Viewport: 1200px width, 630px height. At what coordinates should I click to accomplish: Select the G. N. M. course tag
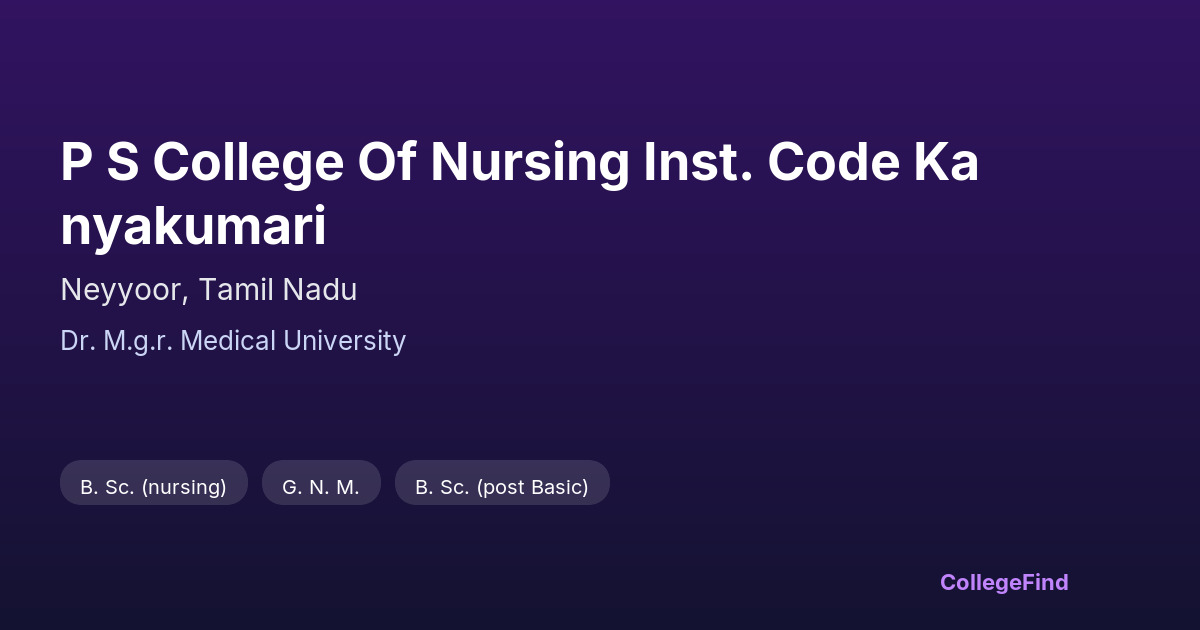click(x=321, y=487)
